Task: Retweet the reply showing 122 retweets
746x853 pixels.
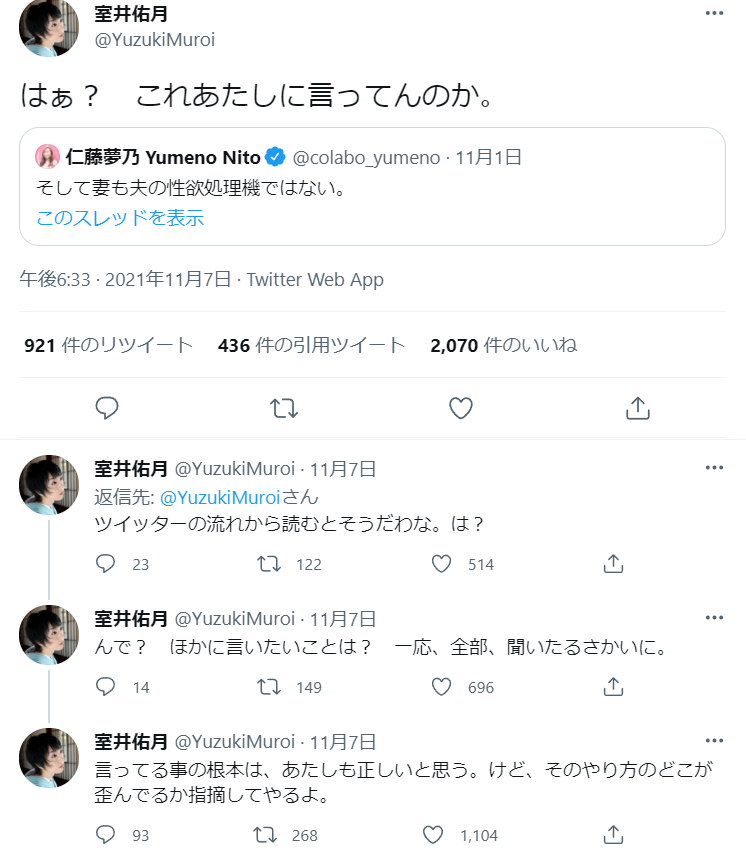Action: pos(269,564)
